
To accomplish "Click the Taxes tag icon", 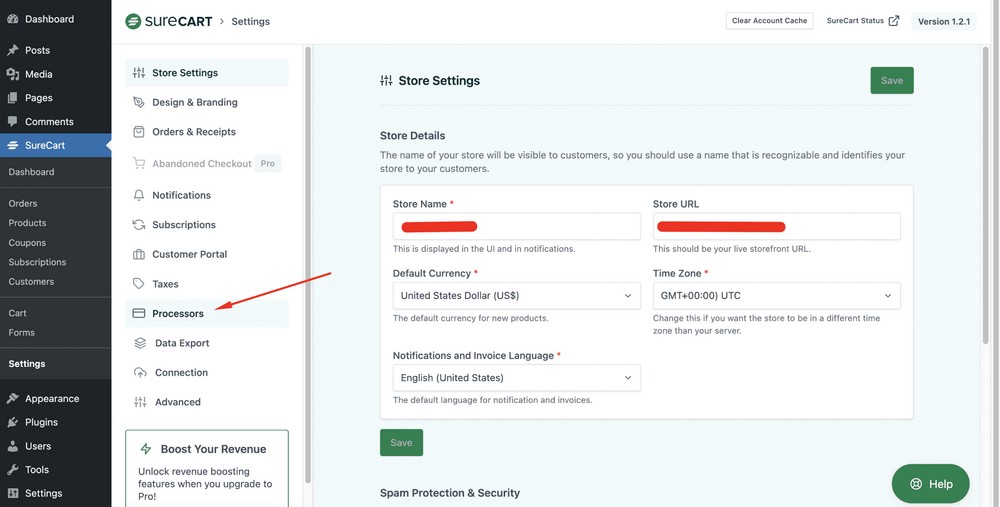I will [x=139, y=284].
